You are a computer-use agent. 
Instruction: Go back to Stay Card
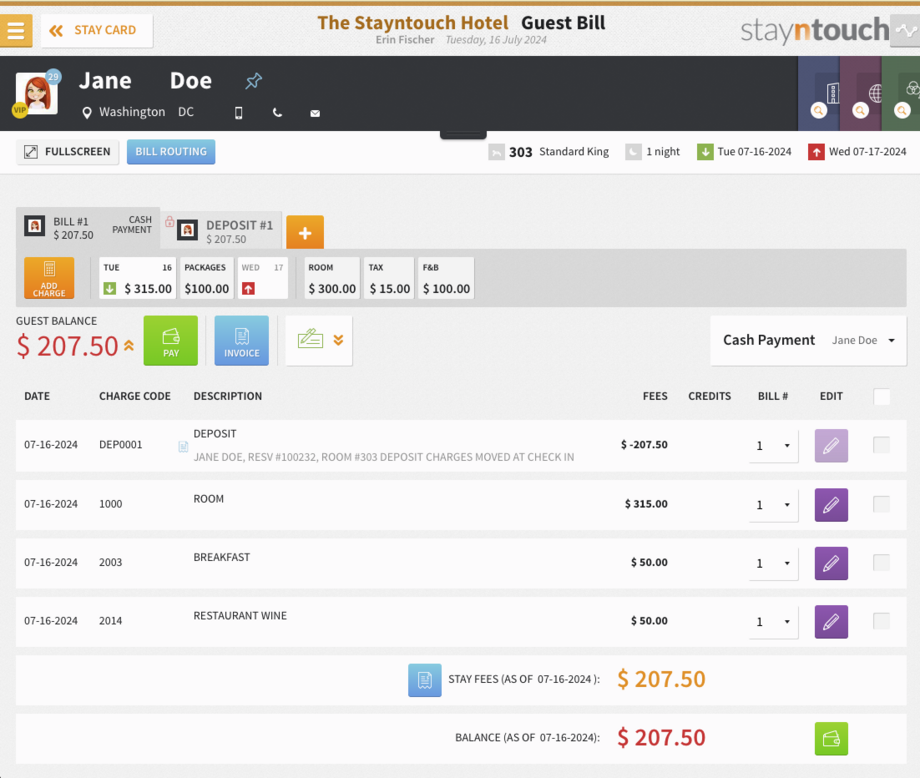tap(97, 31)
